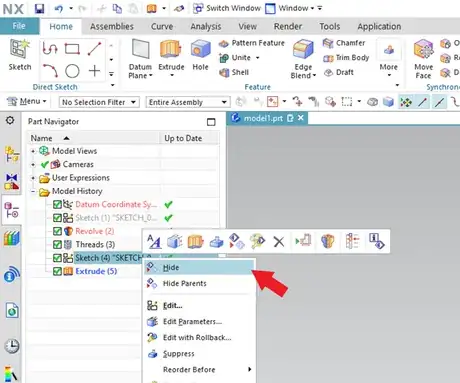Viewport: 460px width, 383px height.
Task: Expand the User Expressions node
Action: [x=33, y=178]
